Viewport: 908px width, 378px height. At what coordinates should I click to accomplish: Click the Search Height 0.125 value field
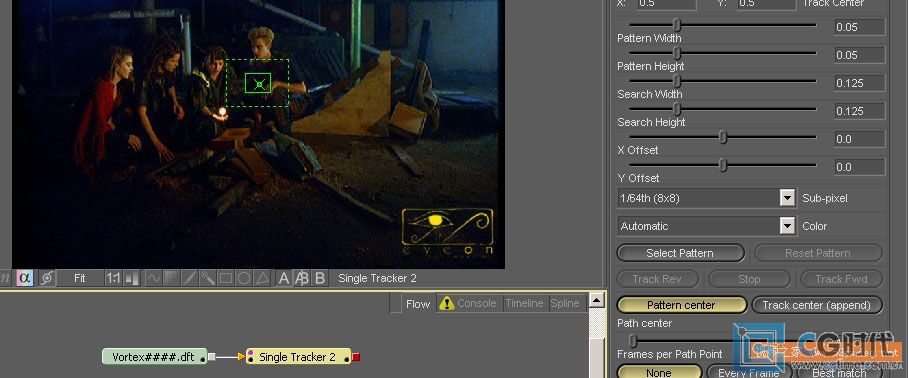[859, 111]
